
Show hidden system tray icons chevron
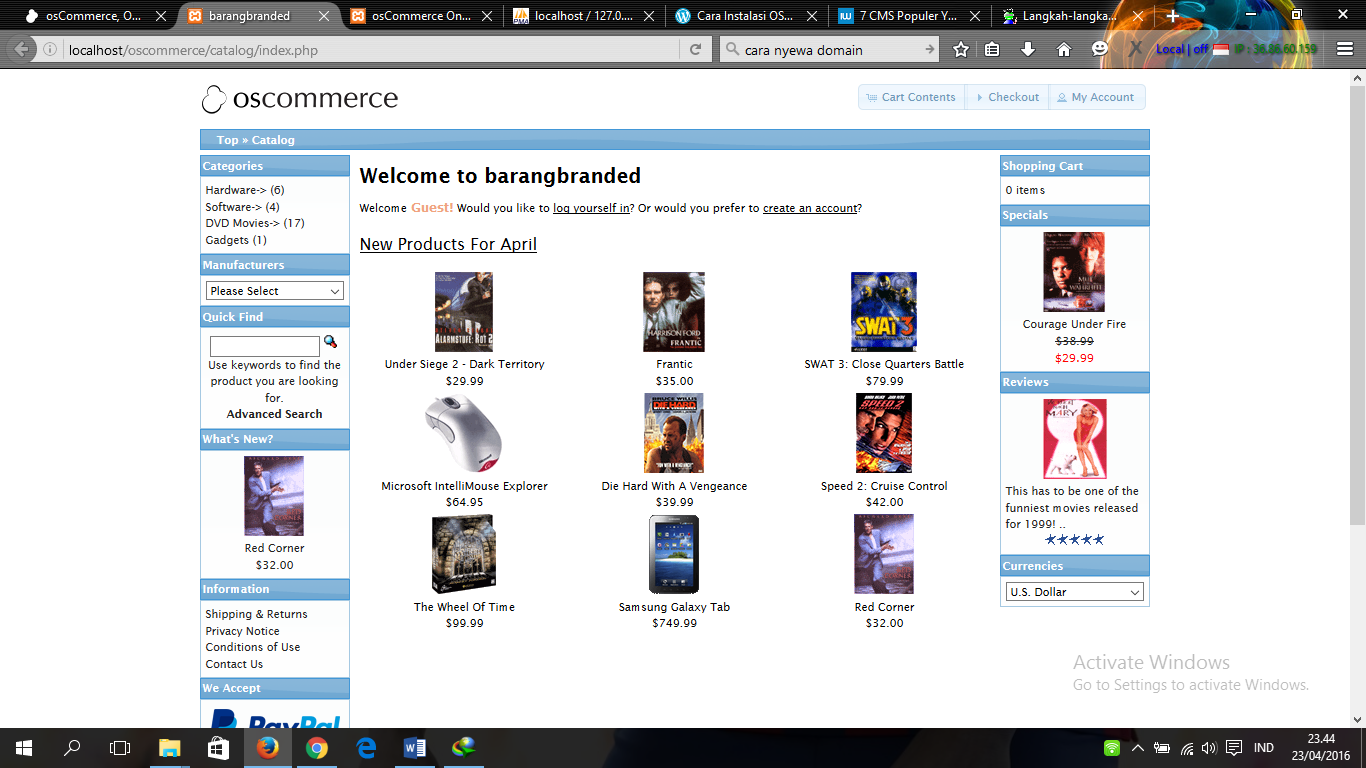click(x=1137, y=748)
